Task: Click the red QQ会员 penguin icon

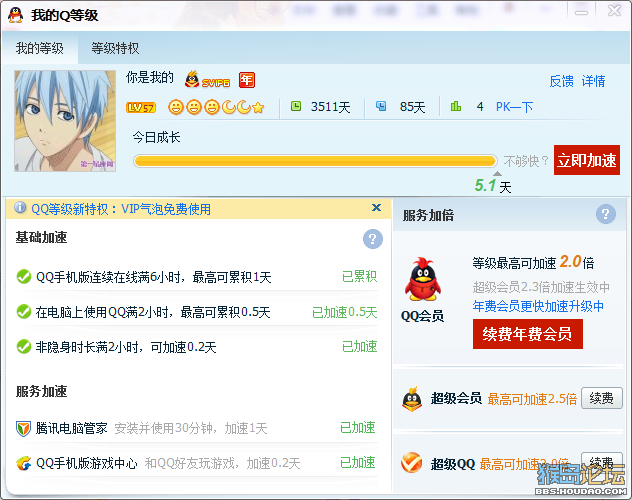Action: point(422,279)
